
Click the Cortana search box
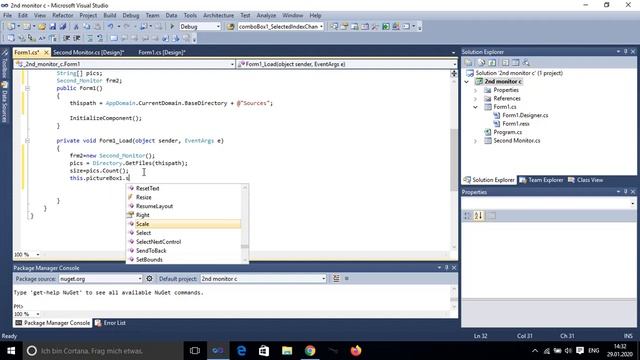click(x=103, y=351)
